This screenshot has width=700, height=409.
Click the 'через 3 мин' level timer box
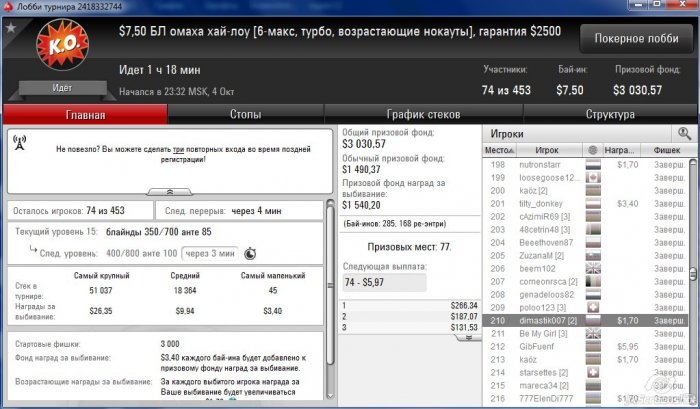coord(210,253)
